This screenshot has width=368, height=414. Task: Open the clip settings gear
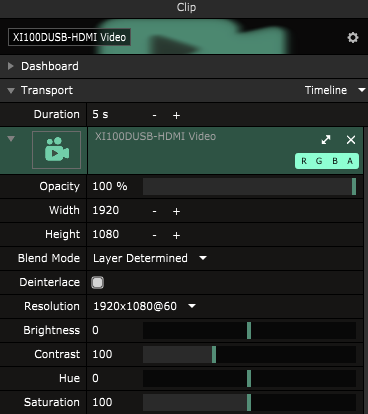coord(353,37)
